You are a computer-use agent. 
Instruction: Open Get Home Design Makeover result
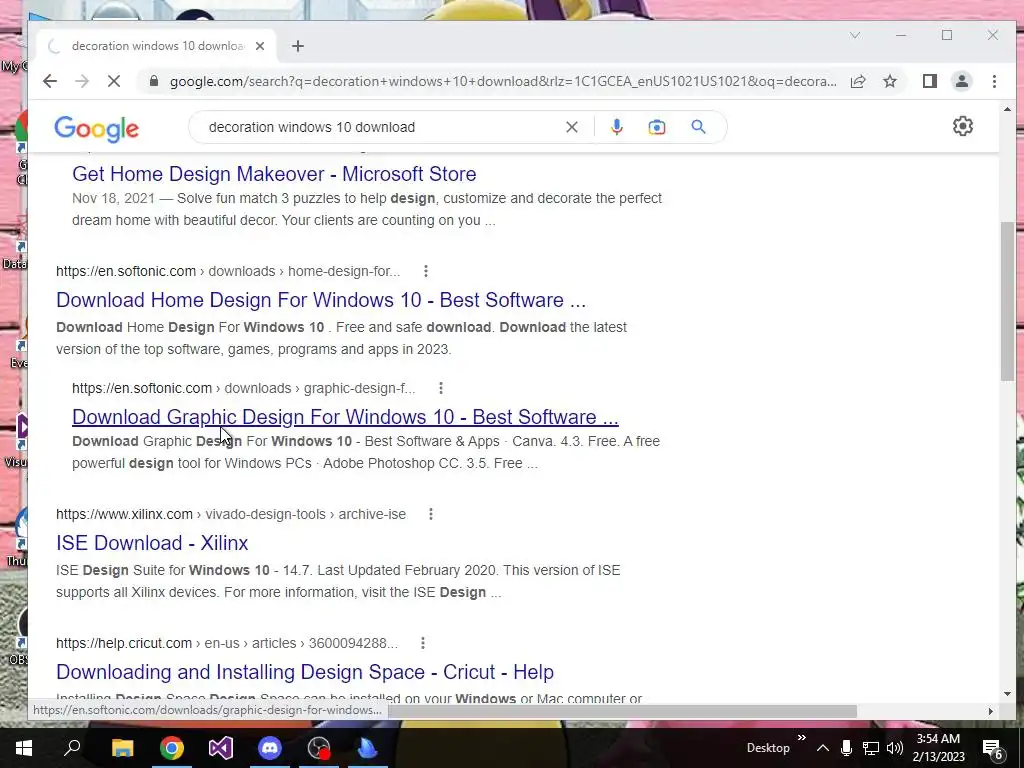pos(274,174)
